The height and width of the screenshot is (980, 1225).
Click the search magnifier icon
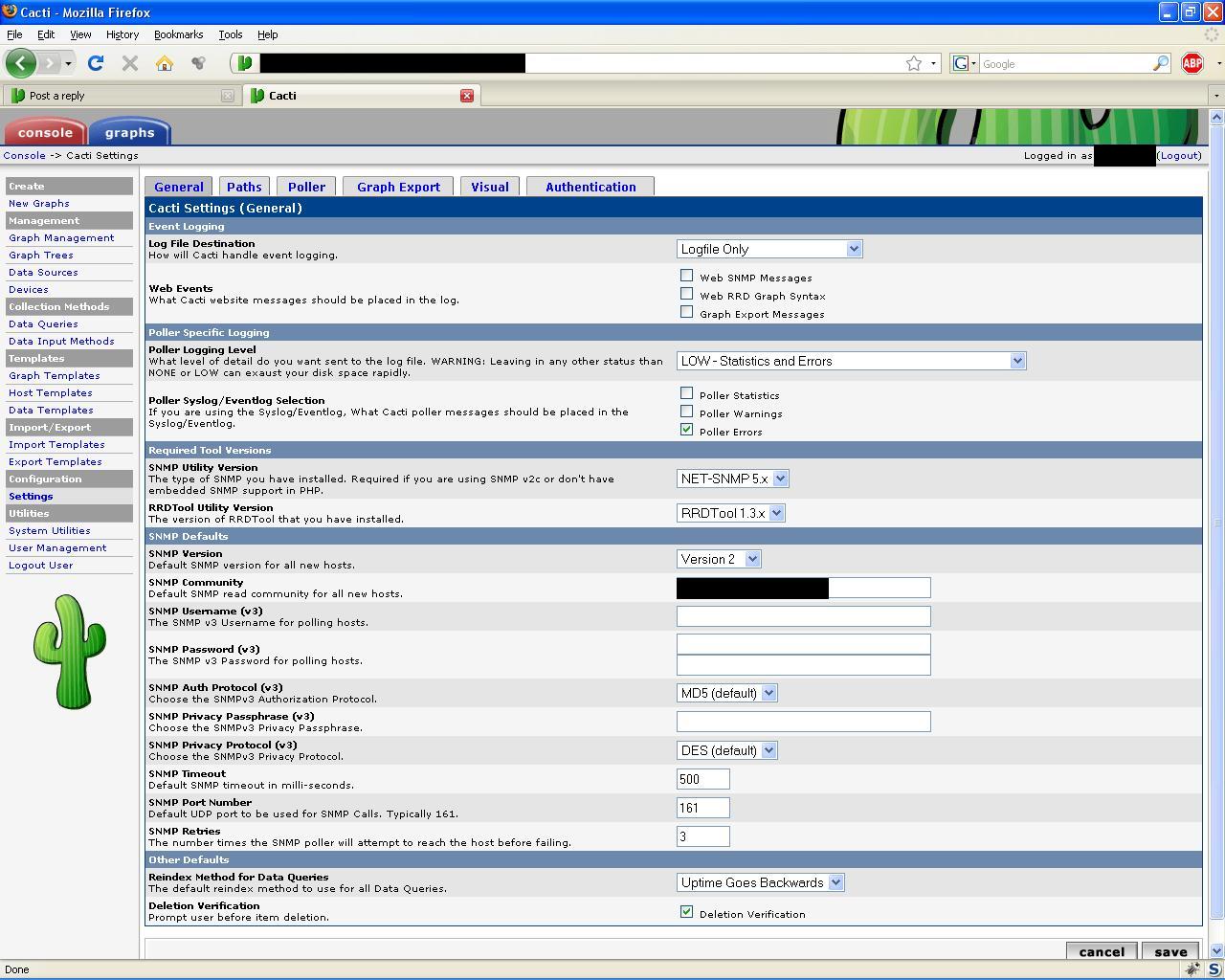(x=1161, y=63)
